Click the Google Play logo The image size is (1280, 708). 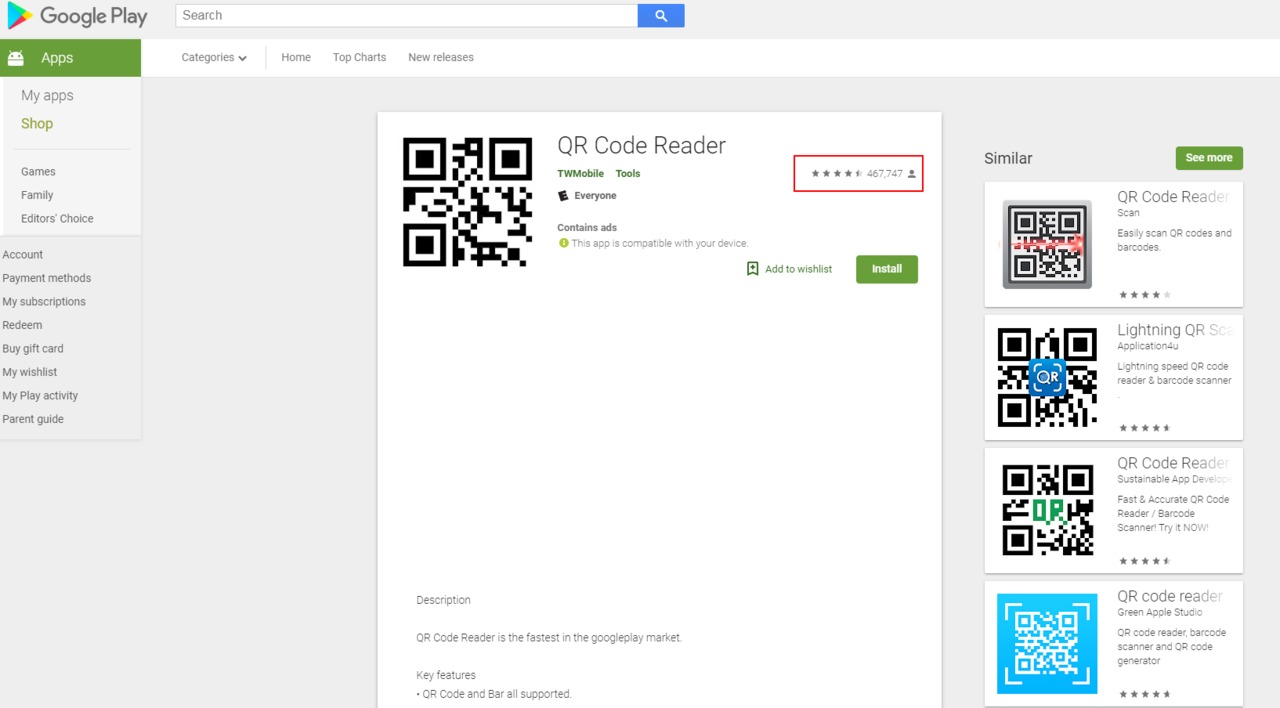pos(77,16)
